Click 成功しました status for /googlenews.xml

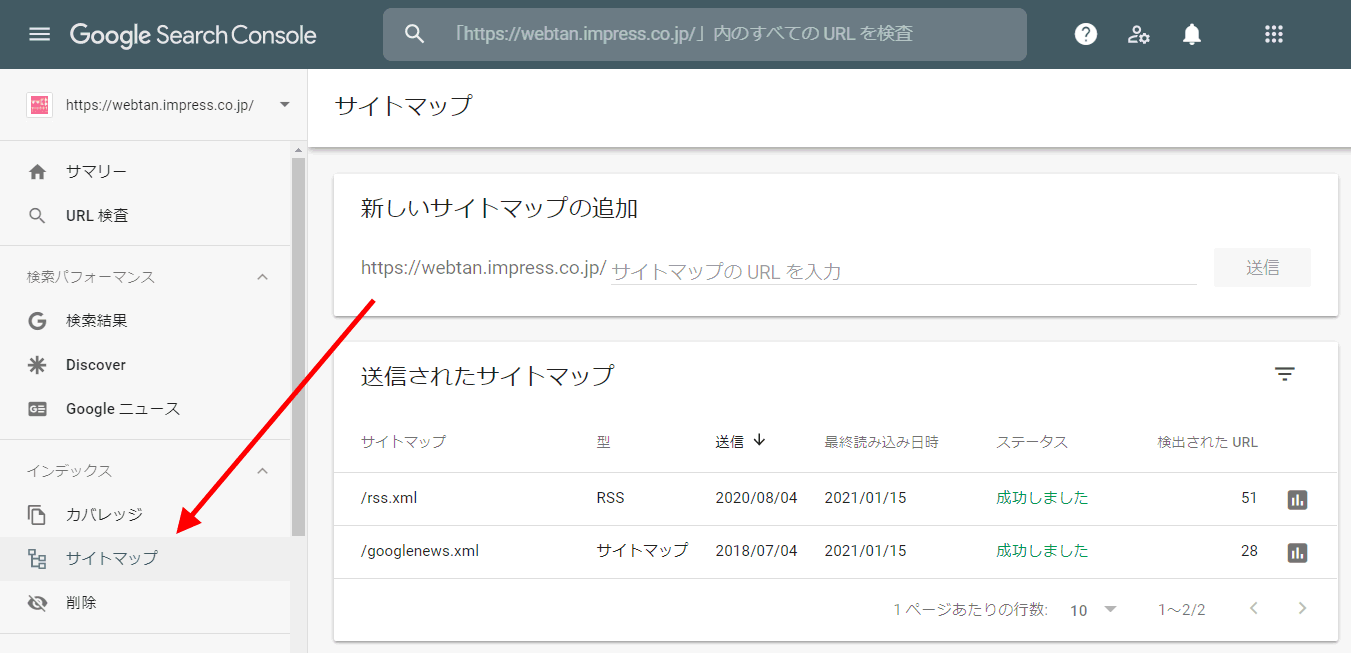[x=1042, y=551]
